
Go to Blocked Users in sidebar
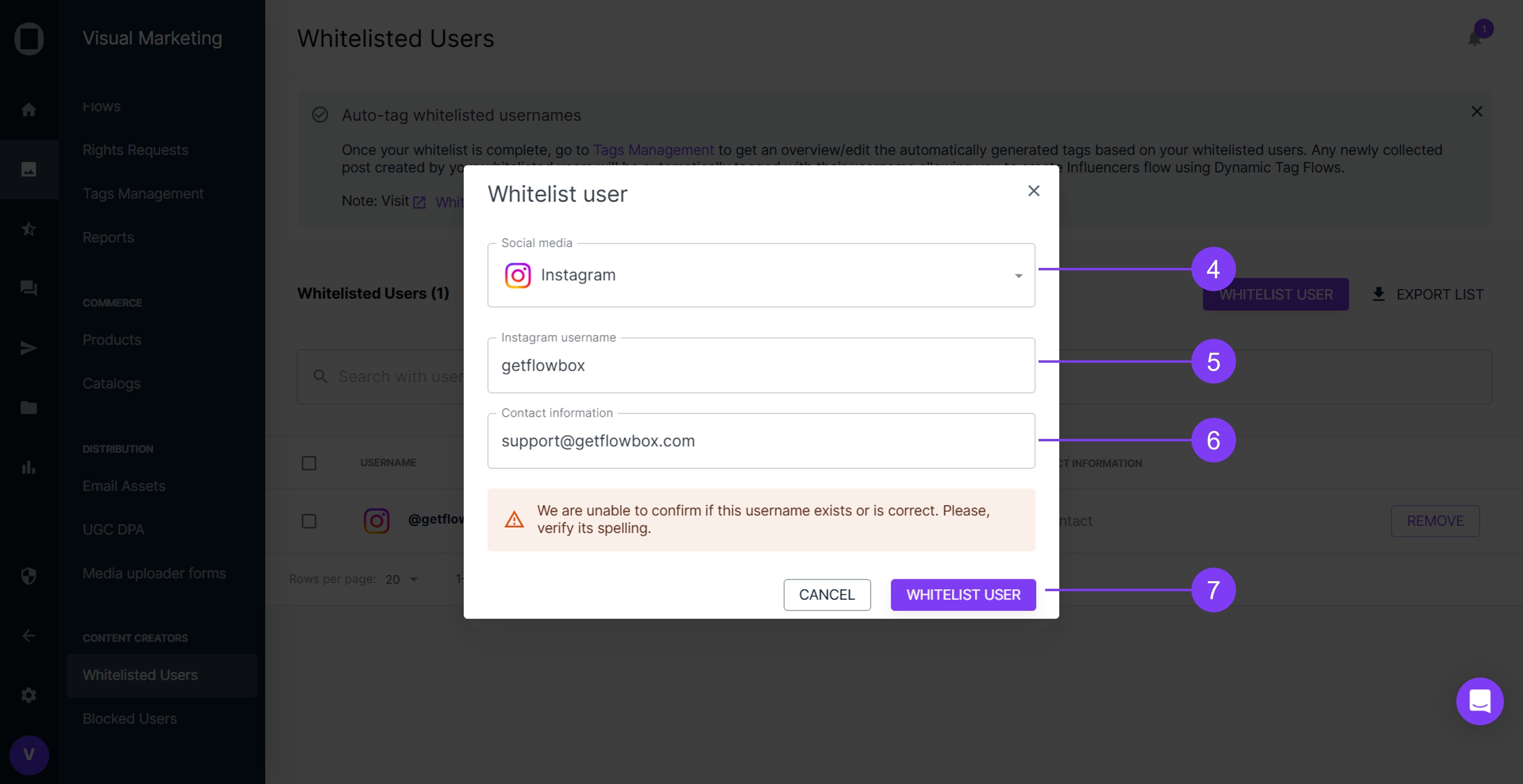coord(129,718)
